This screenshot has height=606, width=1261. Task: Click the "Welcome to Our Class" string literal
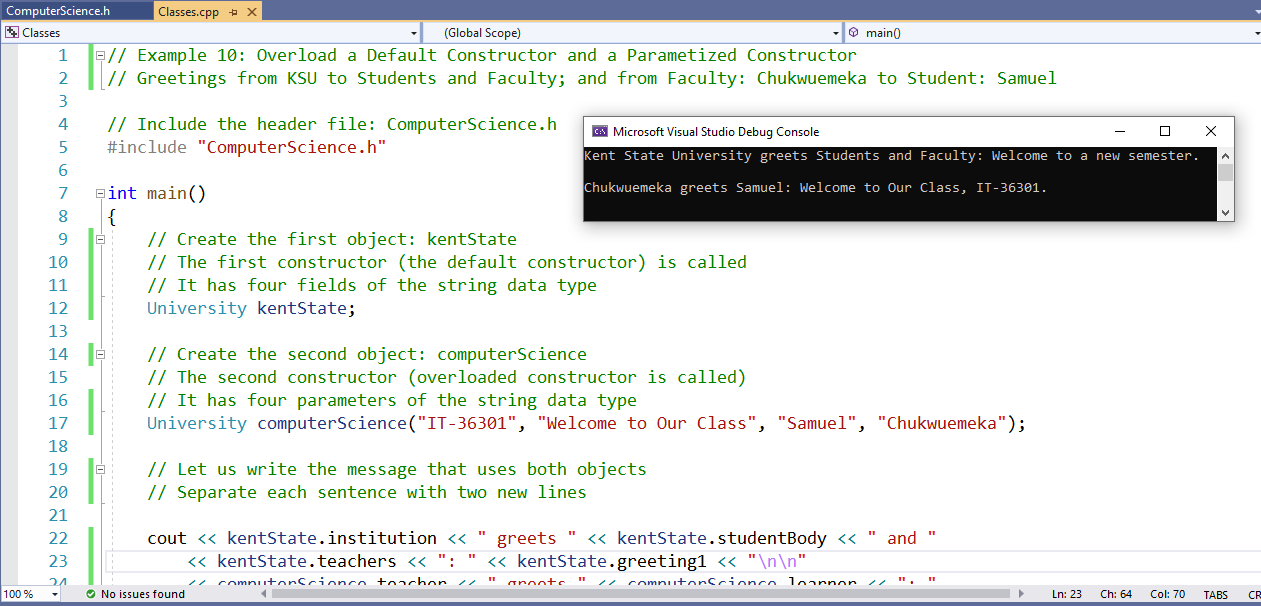pyautogui.click(x=647, y=424)
